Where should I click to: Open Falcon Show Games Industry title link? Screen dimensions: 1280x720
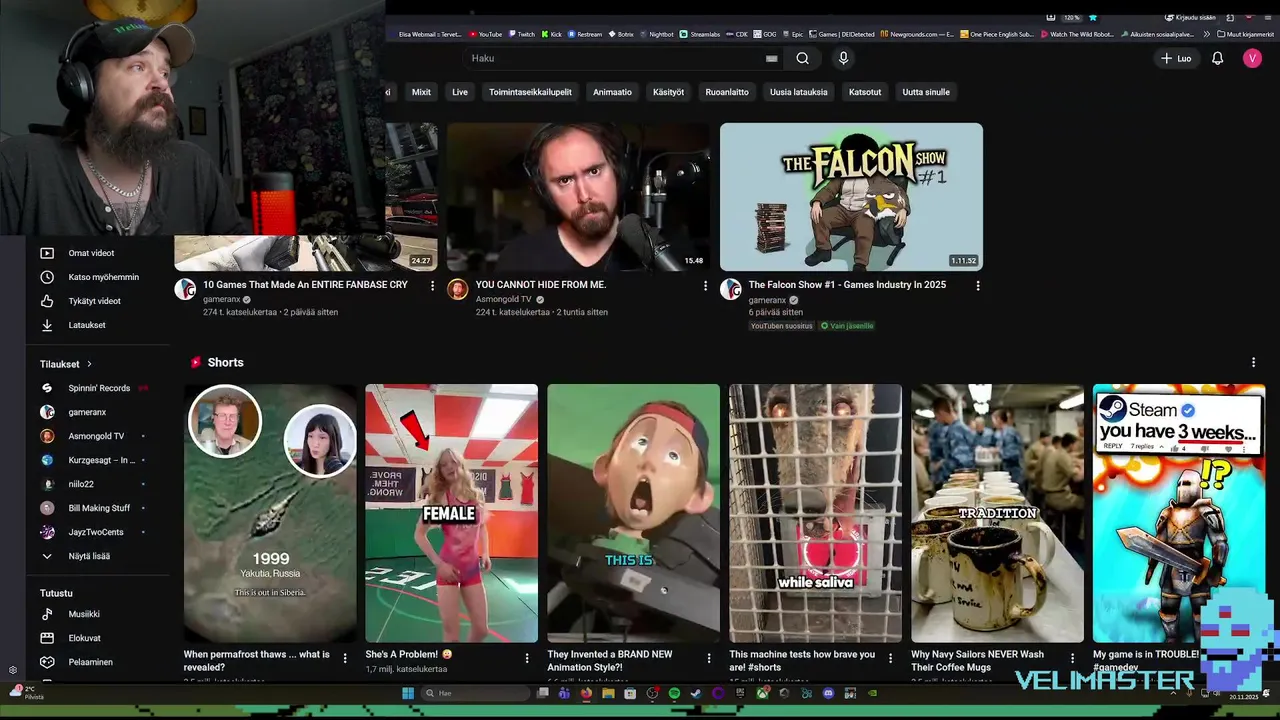[847, 285]
